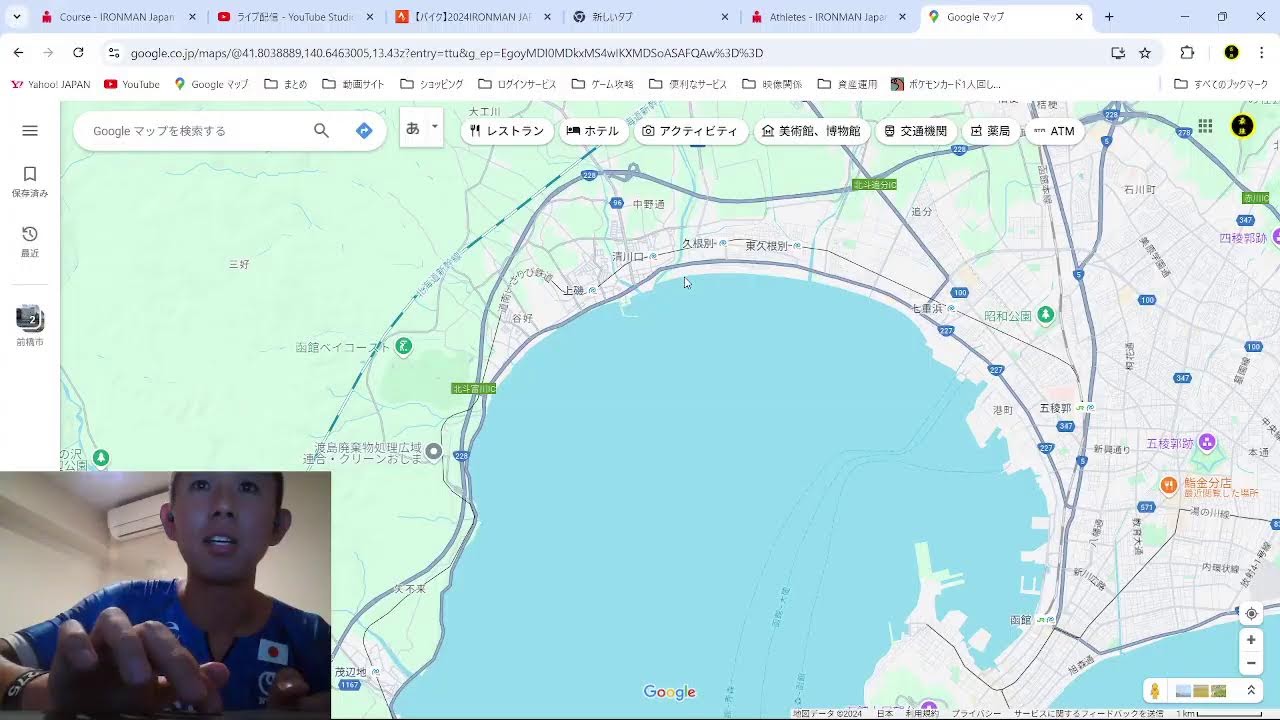Switch to the 新しいタブ tab
Image resolution: width=1280 pixels, height=720 pixels.
point(650,17)
